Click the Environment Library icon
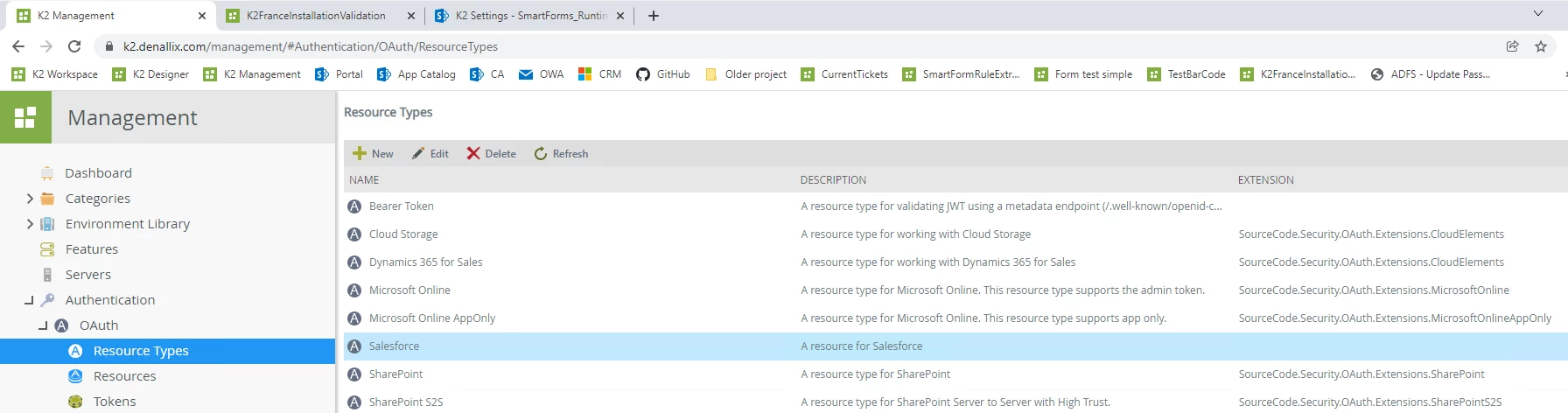1568x413 pixels. tap(47, 224)
